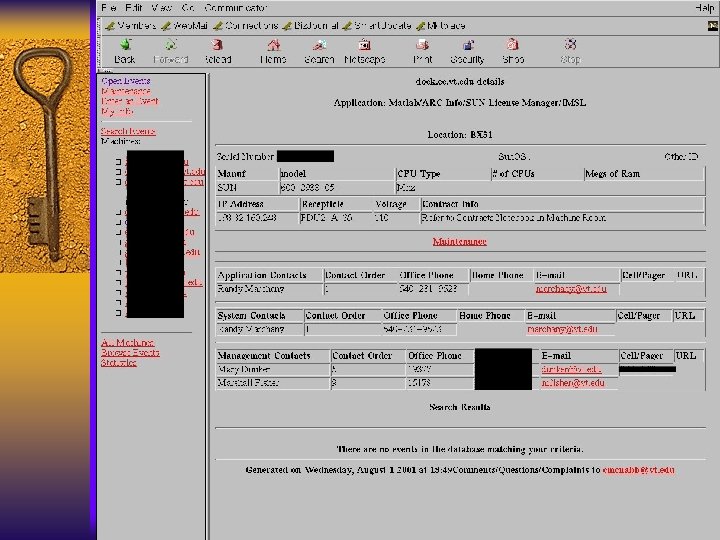720x540 pixels.
Task: Open the WebMail bookmark in personal toolbar
Action: click(x=185, y=26)
